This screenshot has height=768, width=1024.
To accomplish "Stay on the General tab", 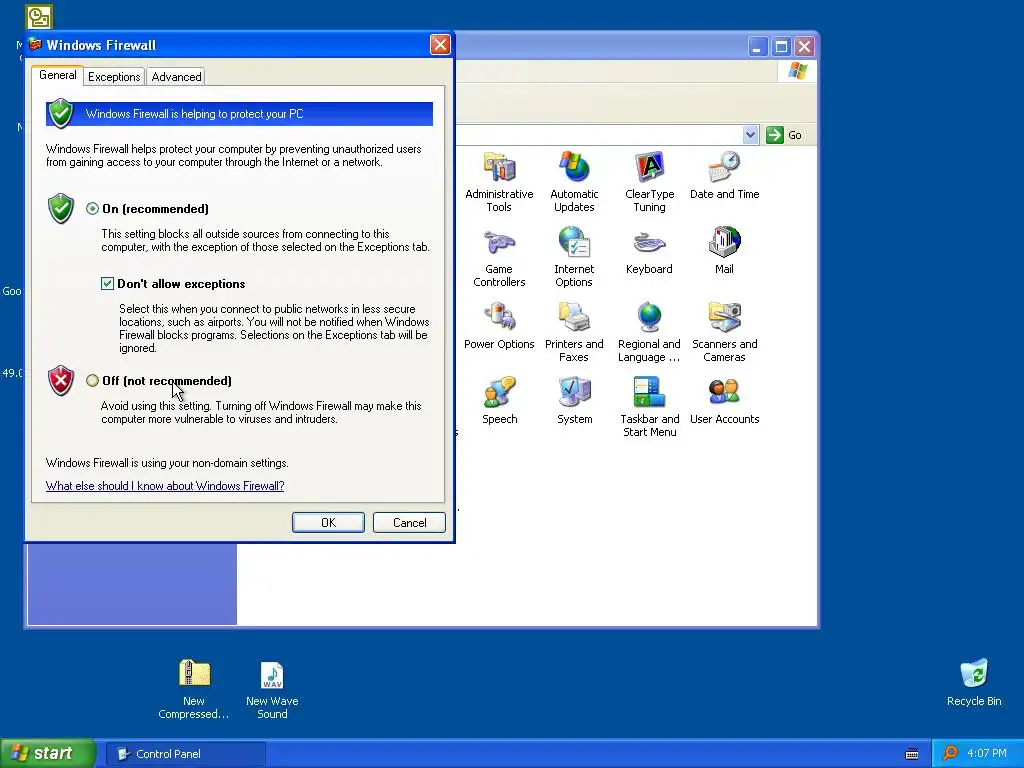I will click(x=57, y=75).
